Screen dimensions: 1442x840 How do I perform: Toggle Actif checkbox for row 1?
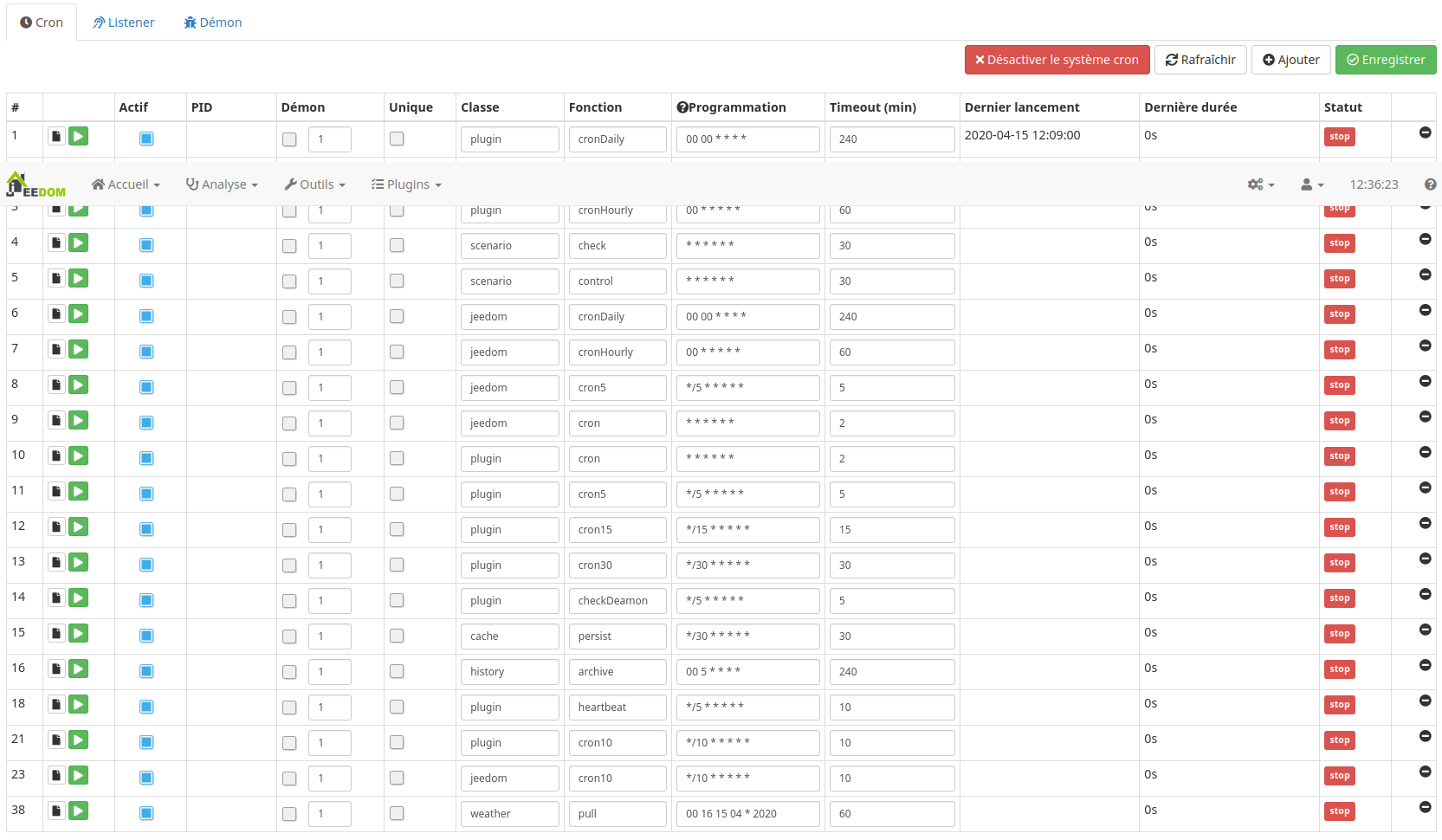click(146, 139)
